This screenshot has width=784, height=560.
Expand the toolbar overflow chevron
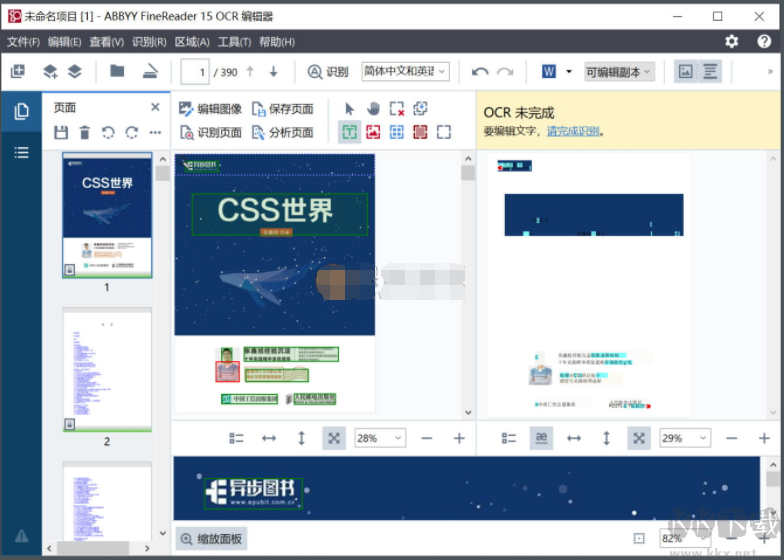coord(770,72)
